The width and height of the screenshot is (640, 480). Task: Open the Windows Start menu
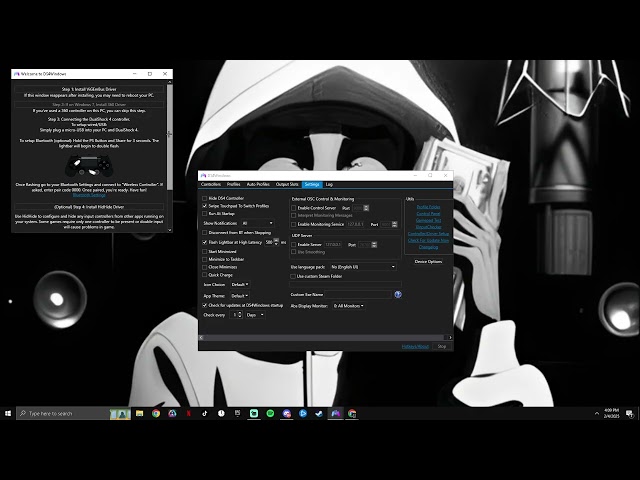coord(8,413)
